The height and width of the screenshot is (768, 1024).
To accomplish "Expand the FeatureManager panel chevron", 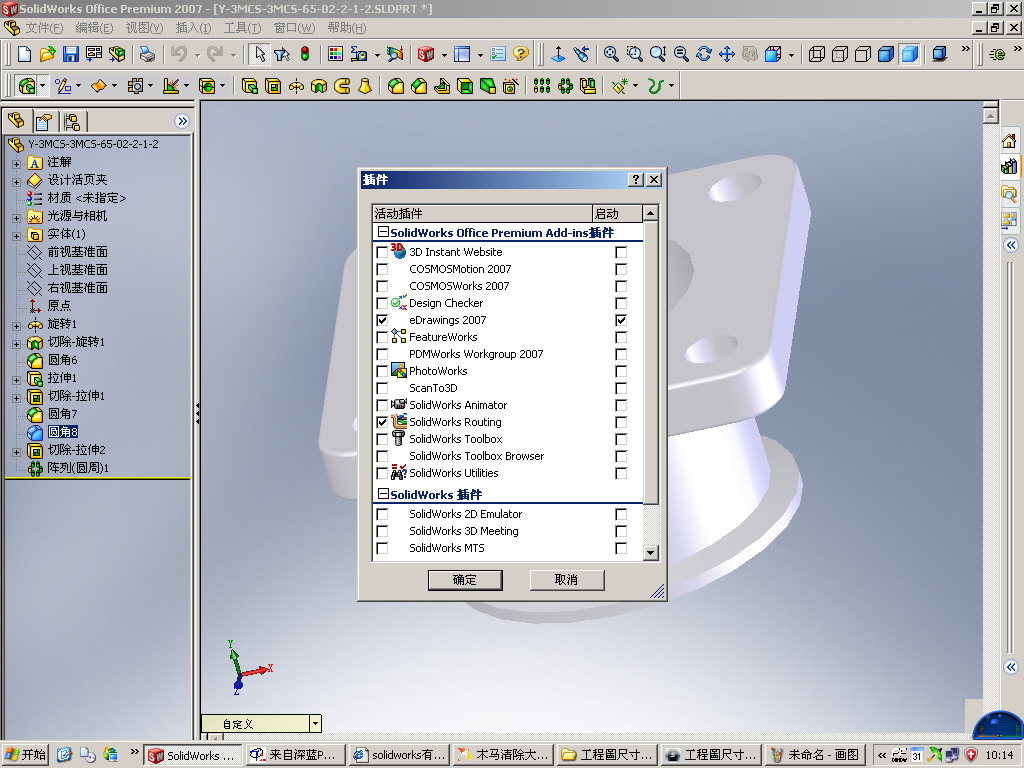I will [182, 121].
